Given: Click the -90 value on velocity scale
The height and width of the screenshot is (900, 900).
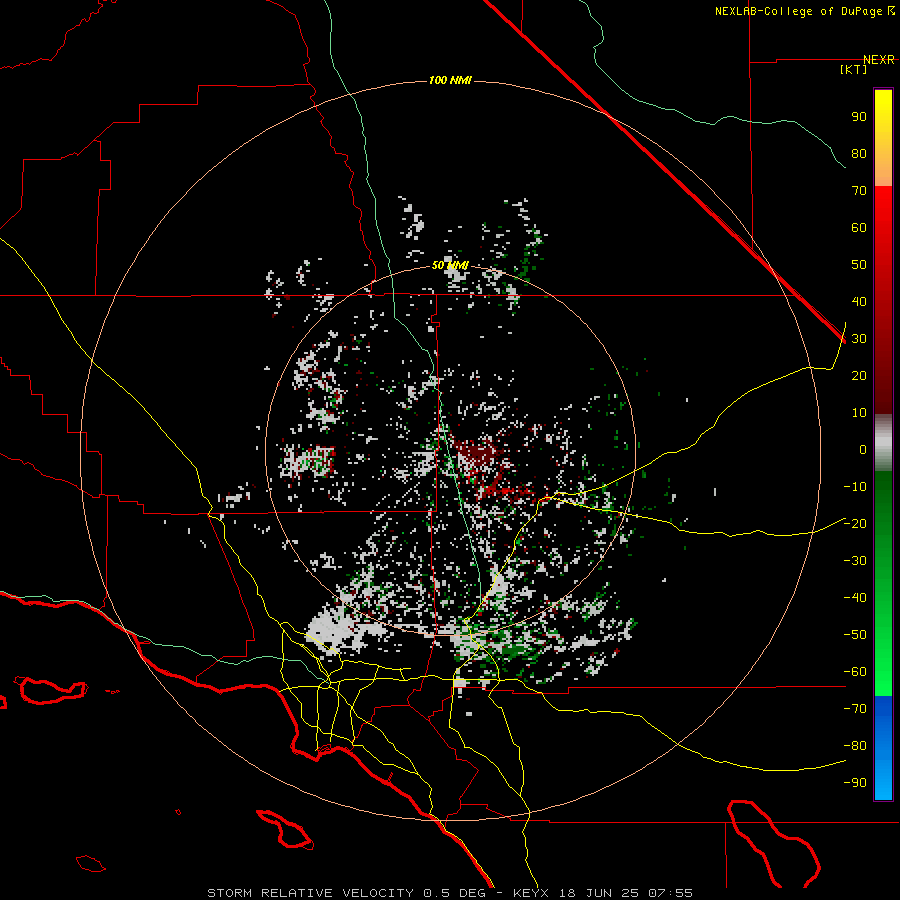Looking at the screenshot, I should pos(855,783).
